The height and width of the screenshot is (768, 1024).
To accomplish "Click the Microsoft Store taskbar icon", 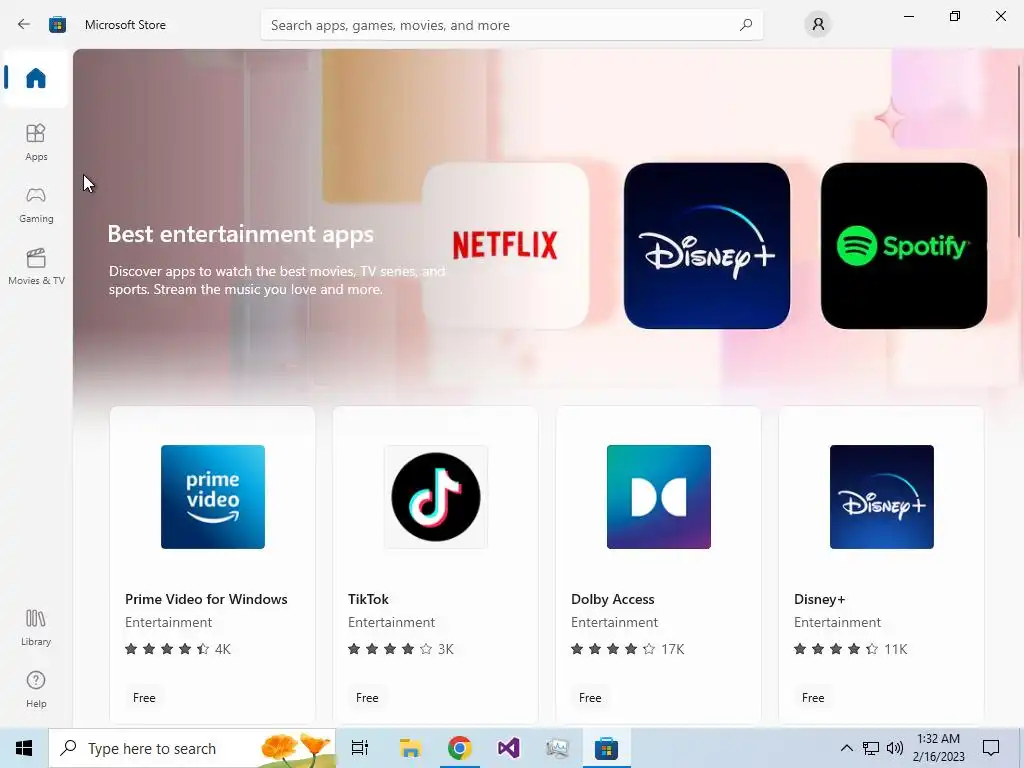I will (606, 748).
